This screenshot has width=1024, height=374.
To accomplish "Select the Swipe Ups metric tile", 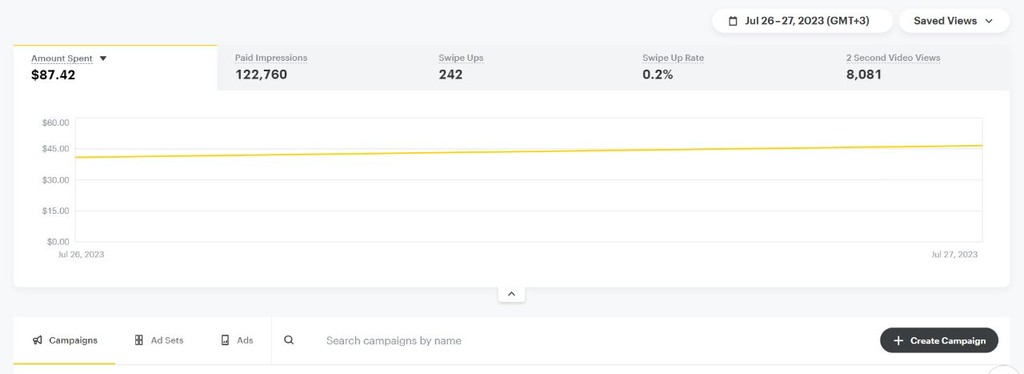I will [522, 67].
